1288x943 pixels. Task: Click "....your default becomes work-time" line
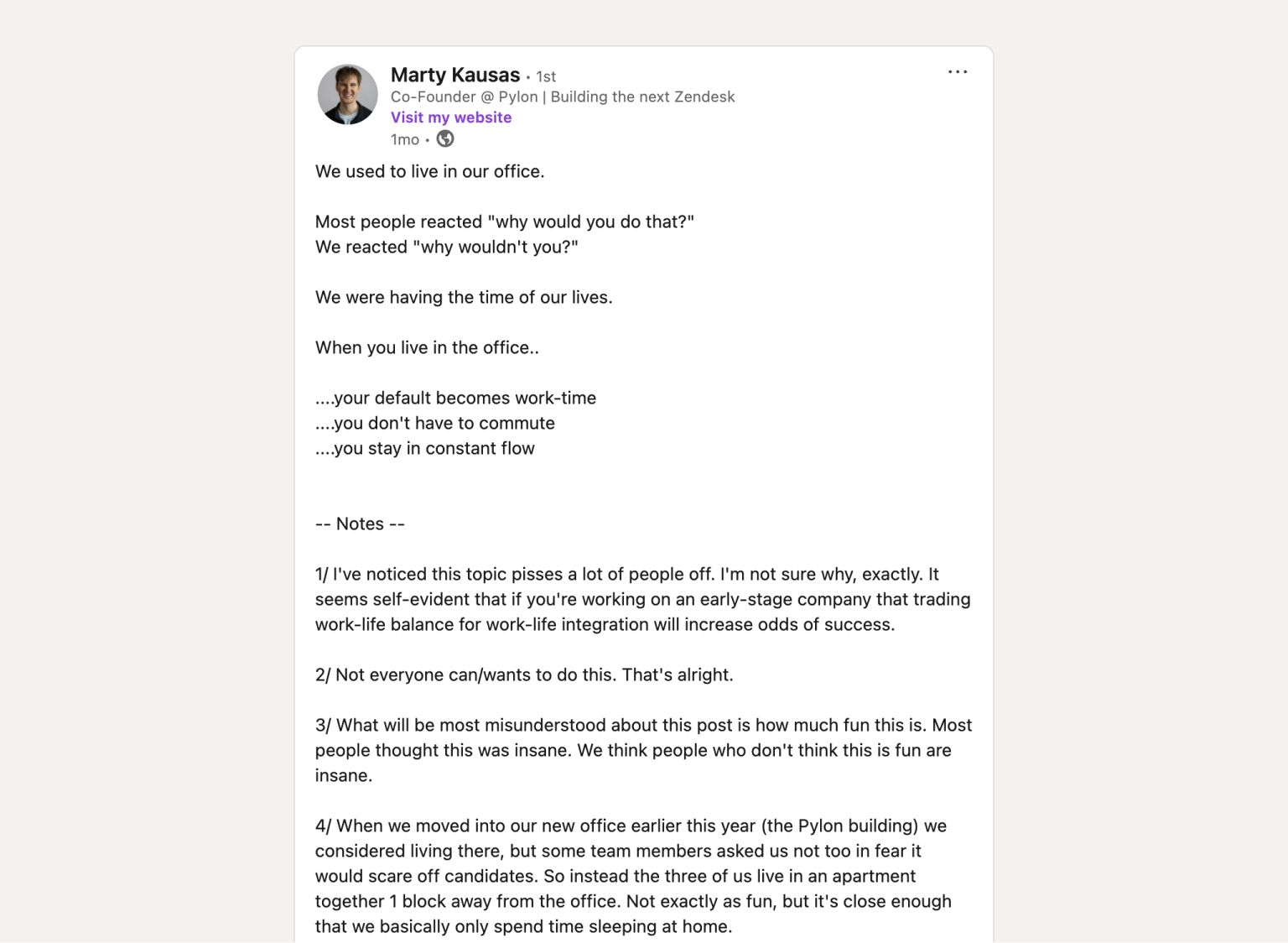coord(456,398)
